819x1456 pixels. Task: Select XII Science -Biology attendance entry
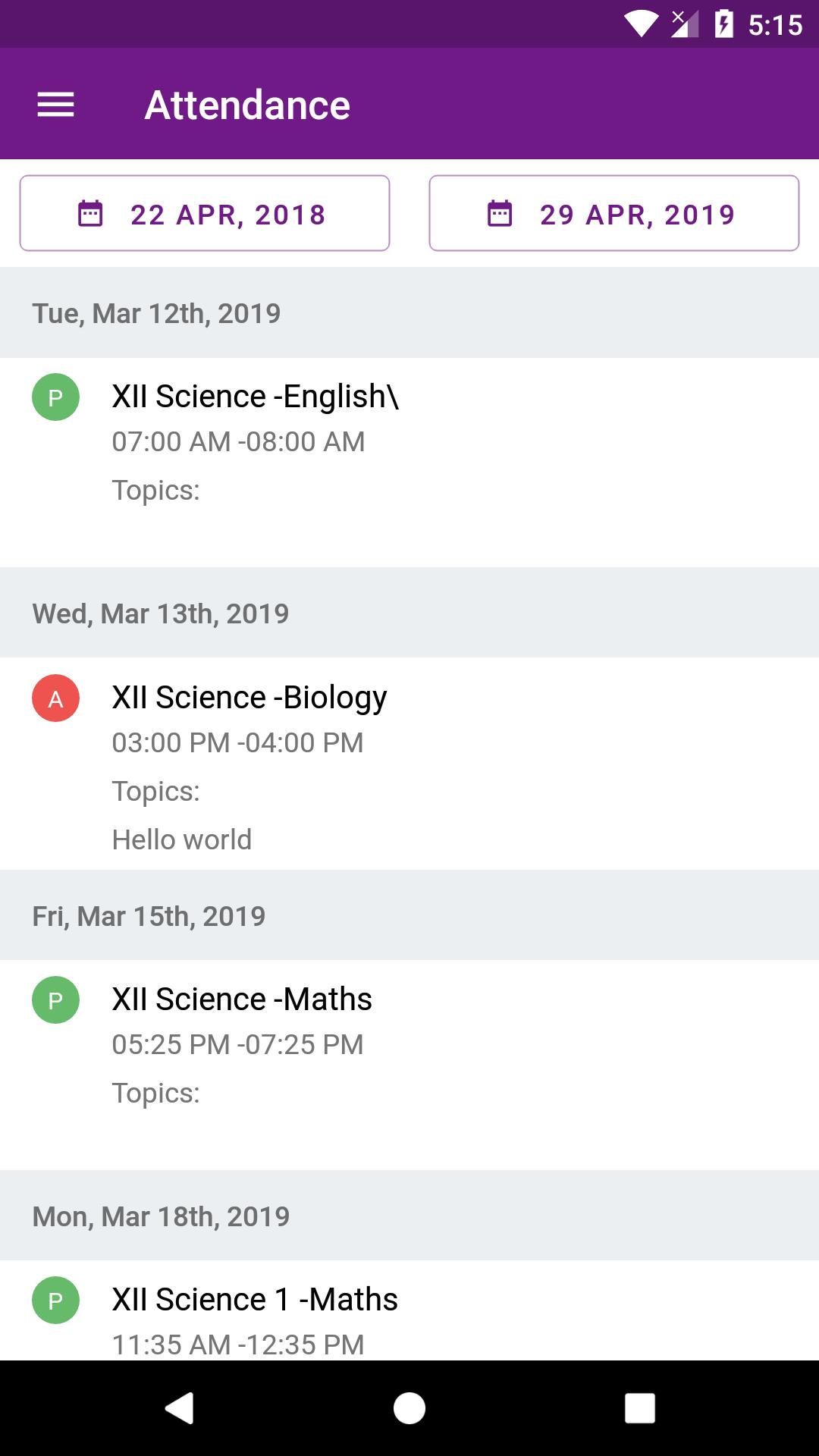click(x=409, y=764)
